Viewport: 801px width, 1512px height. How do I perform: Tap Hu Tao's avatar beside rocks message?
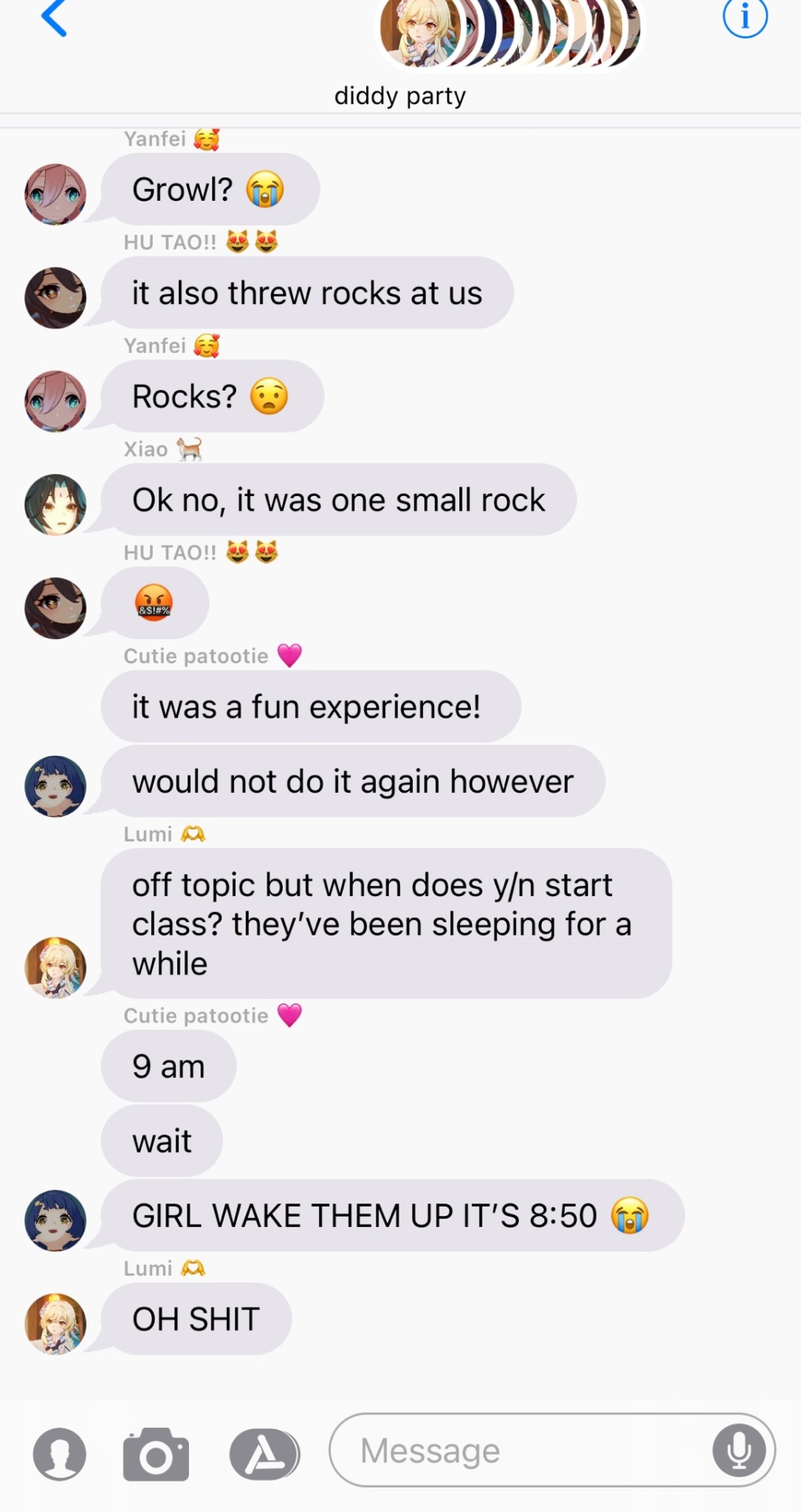55,298
